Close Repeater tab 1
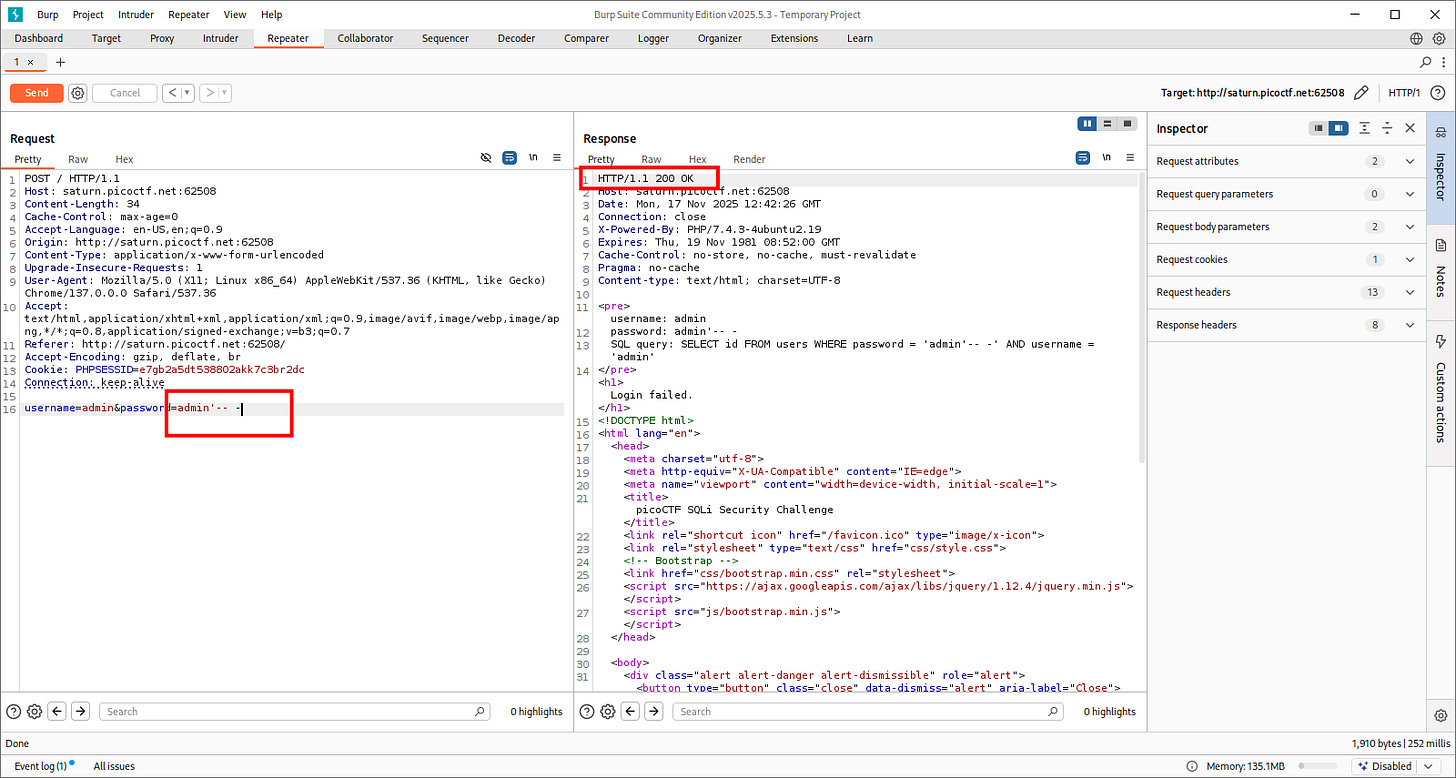 [x=30, y=62]
